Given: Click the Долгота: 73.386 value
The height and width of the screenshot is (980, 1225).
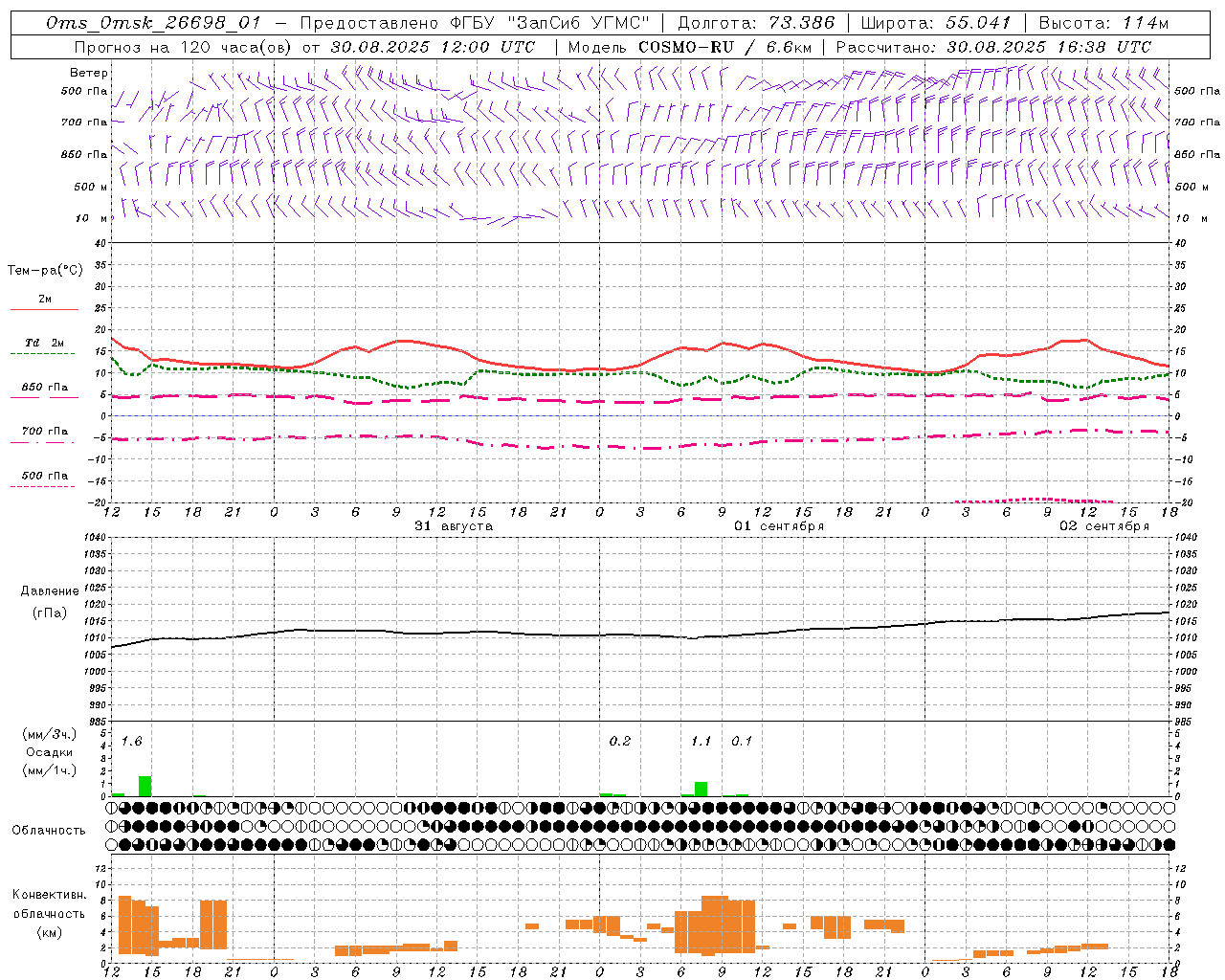Looking at the screenshot, I should tap(756, 23).
